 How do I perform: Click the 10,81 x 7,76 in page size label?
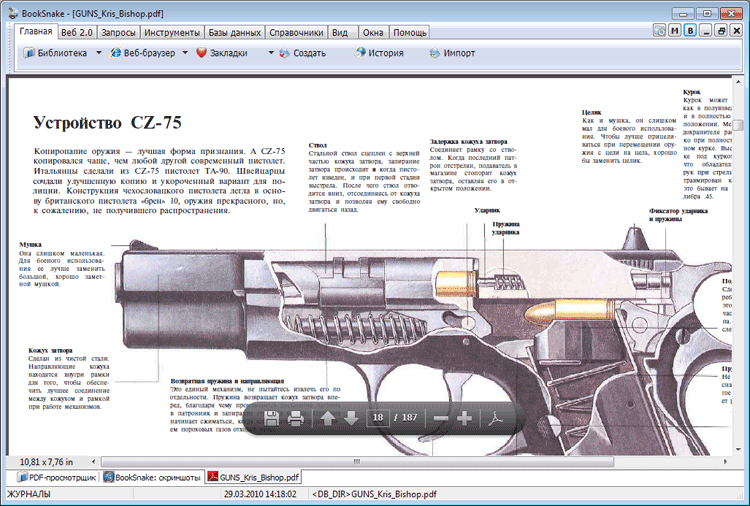(46, 462)
